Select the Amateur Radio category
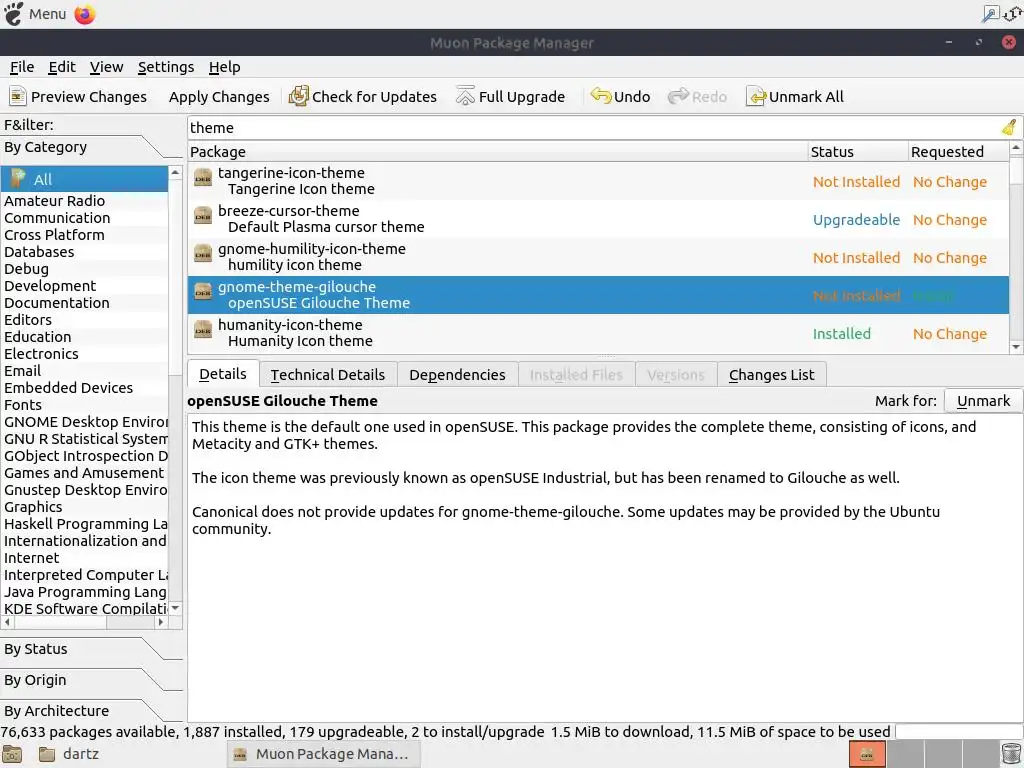 [84, 200]
